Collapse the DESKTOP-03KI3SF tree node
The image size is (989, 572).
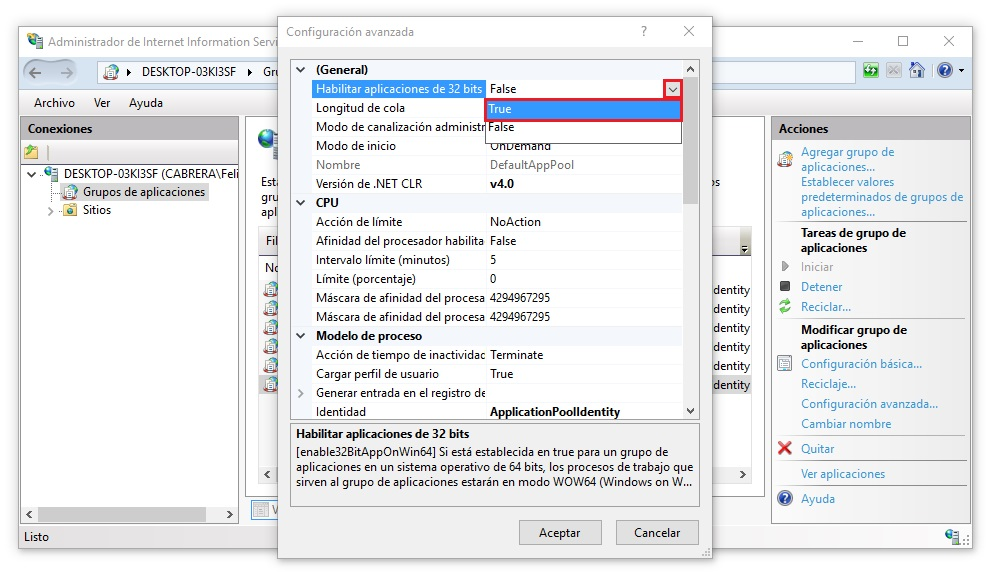click(x=32, y=174)
